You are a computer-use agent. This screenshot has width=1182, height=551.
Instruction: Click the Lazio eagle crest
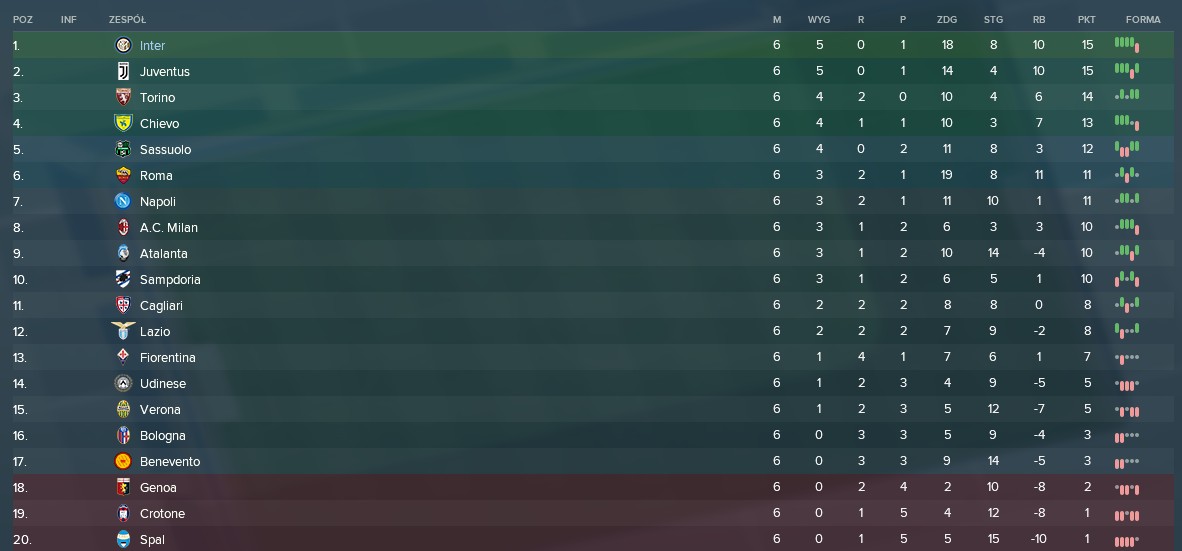click(x=123, y=332)
